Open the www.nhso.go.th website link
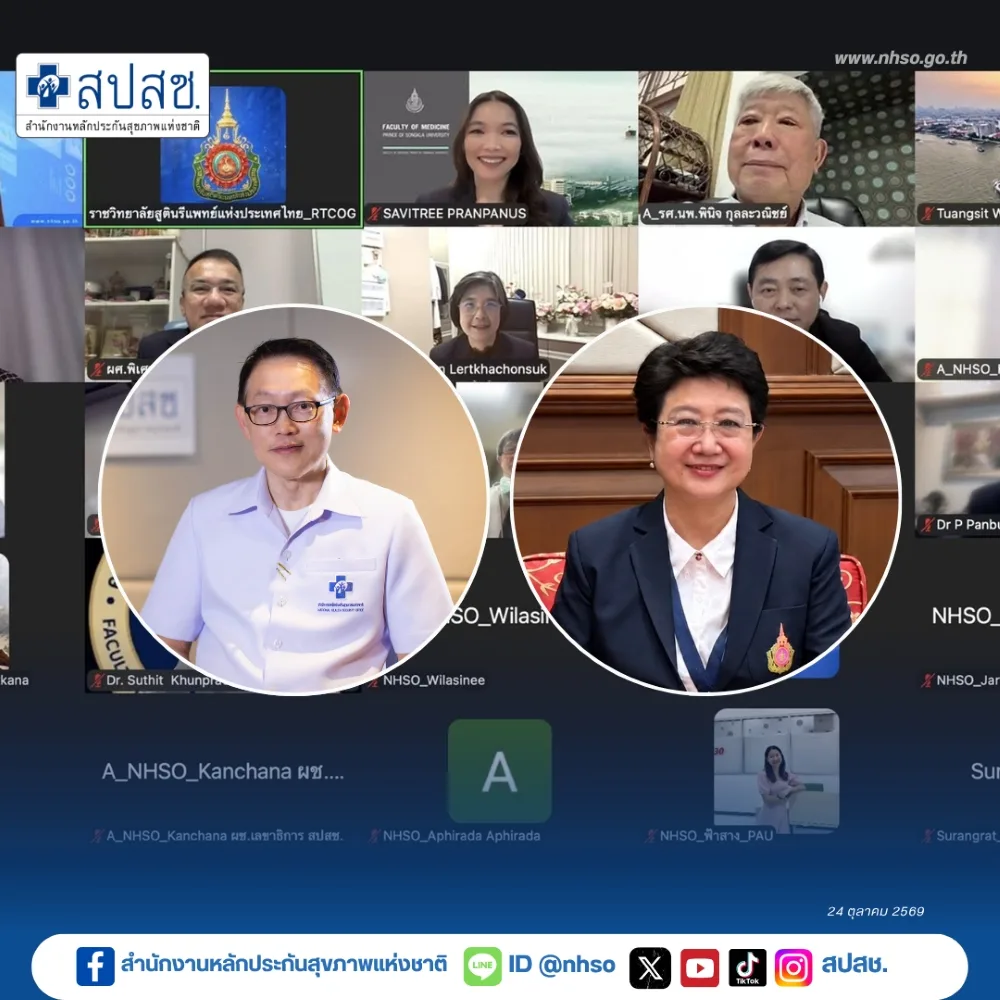 click(901, 59)
